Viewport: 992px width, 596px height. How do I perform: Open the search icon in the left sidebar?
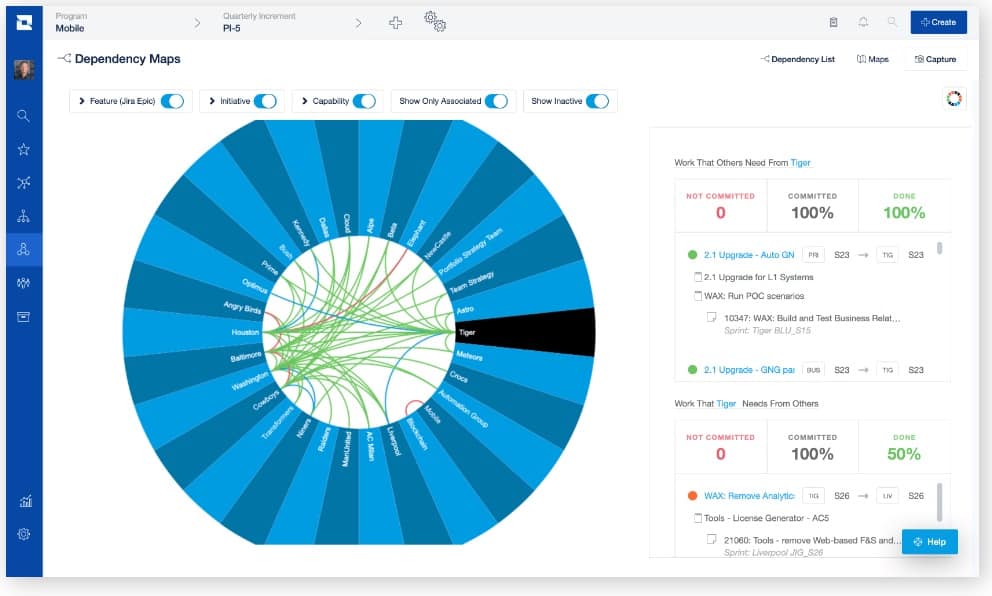pyautogui.click(x=23, y=115)
